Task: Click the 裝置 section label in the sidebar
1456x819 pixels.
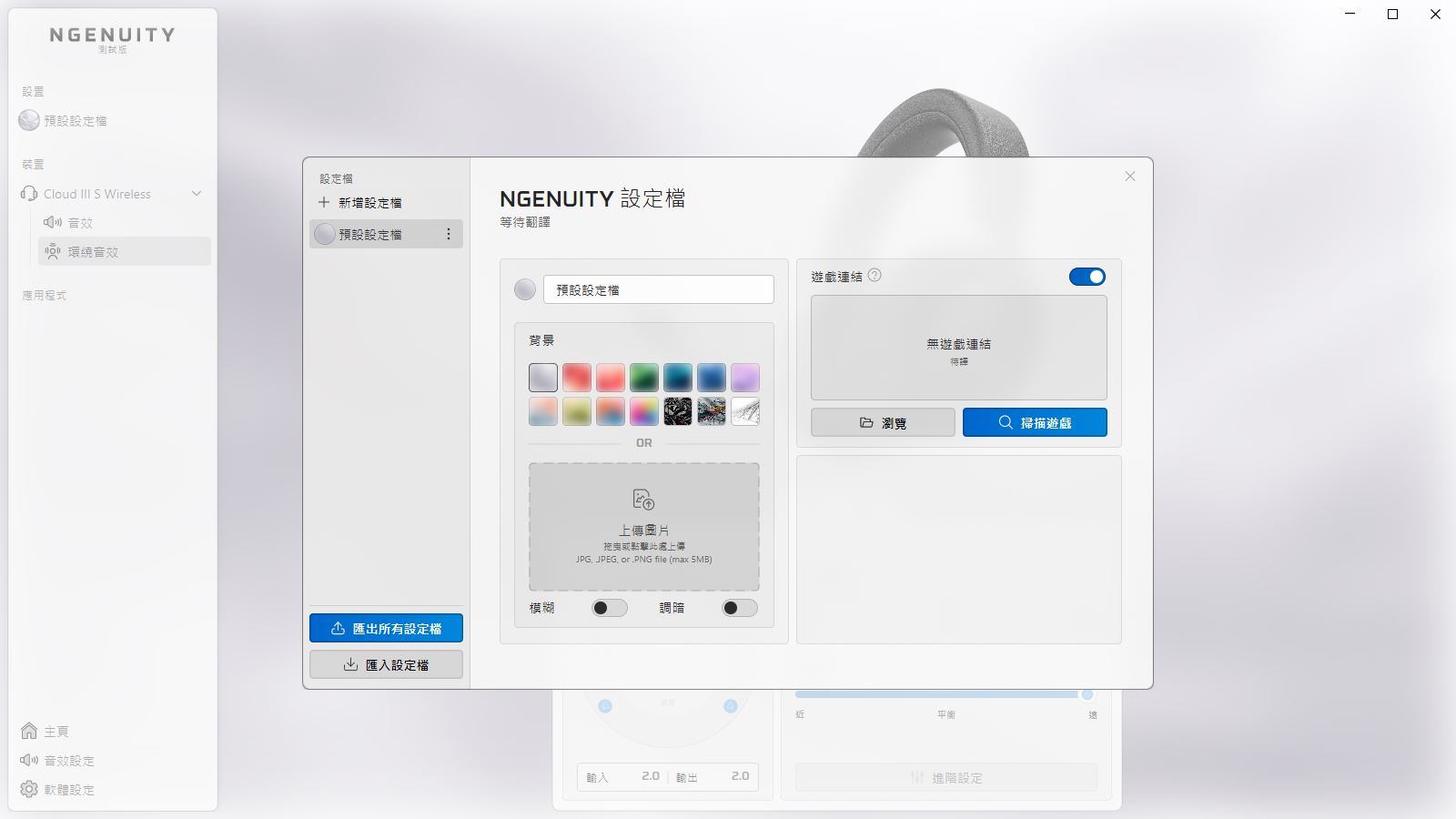Action: (33, 165)
